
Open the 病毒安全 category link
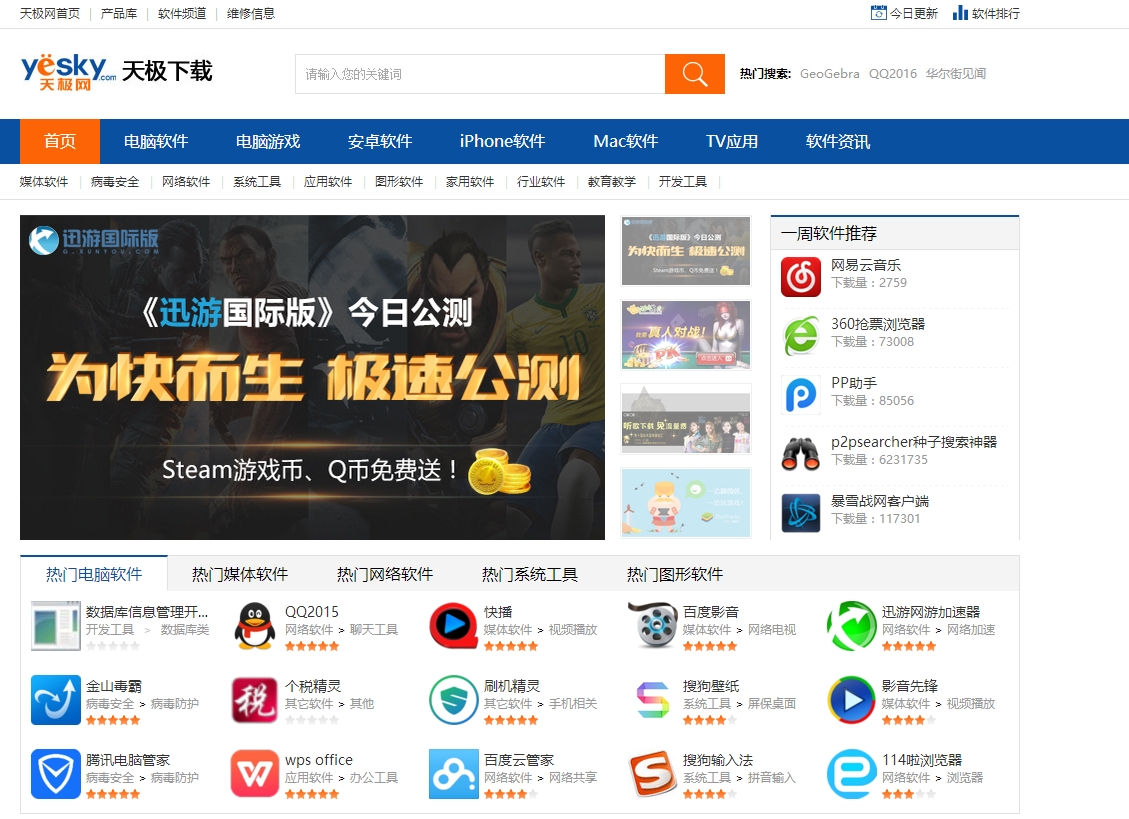114,182
